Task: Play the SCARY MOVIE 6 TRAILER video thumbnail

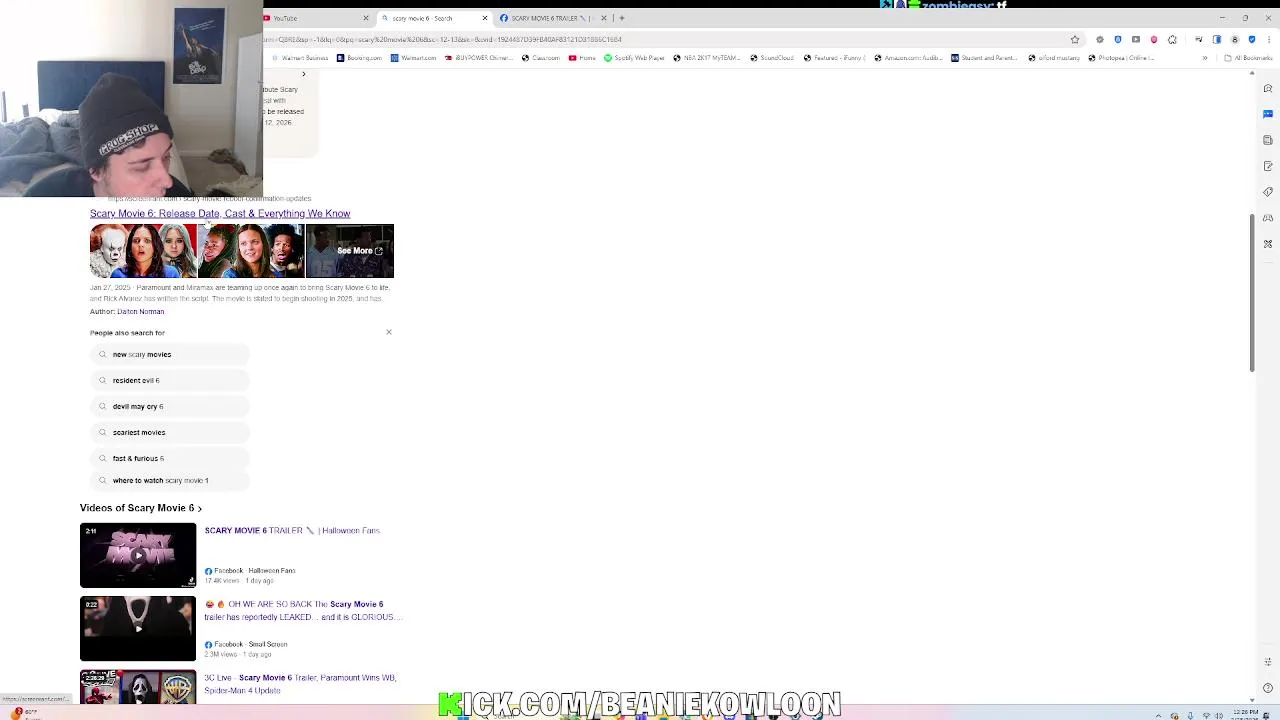Action: click(138, 555)
